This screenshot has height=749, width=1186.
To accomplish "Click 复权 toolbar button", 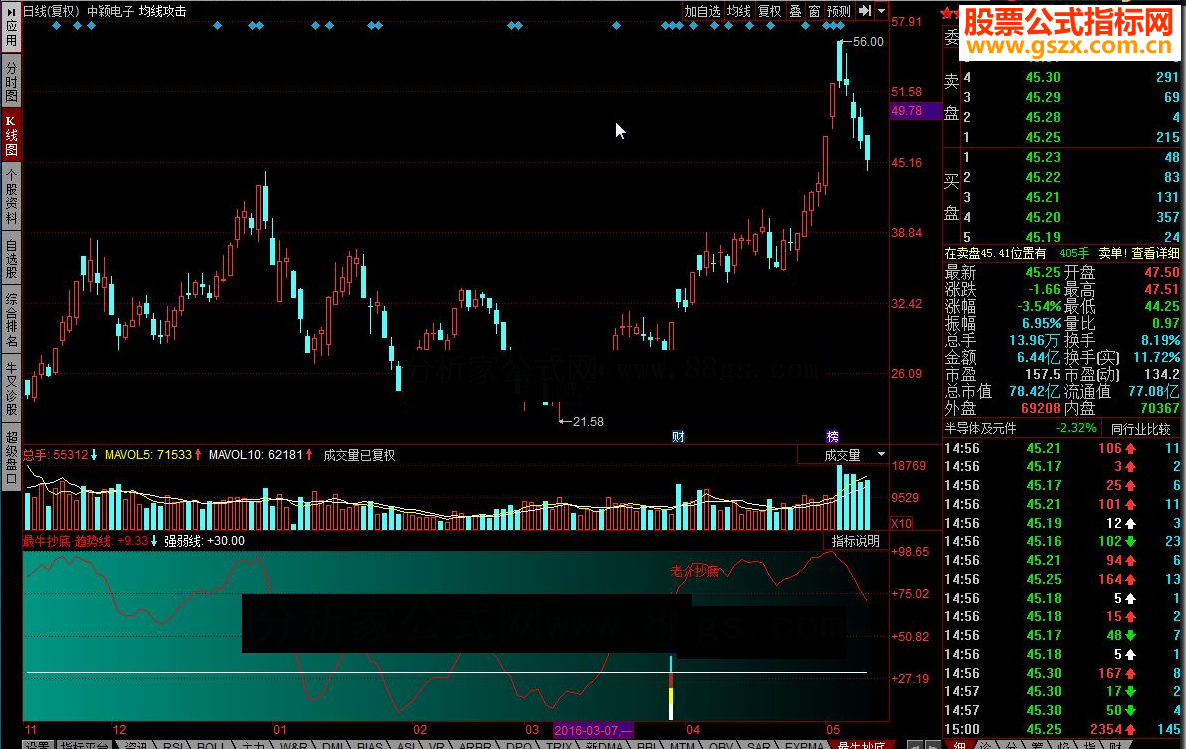I will click(769, 11).
